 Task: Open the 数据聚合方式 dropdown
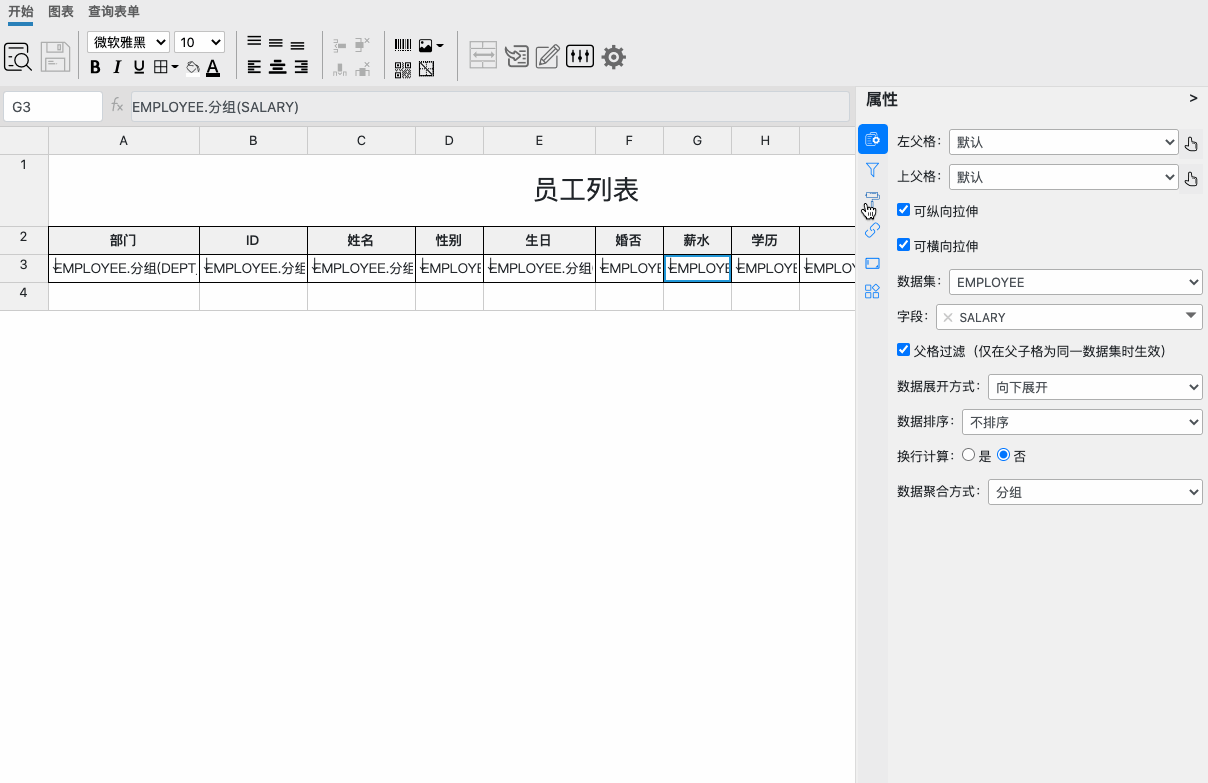1095,492
